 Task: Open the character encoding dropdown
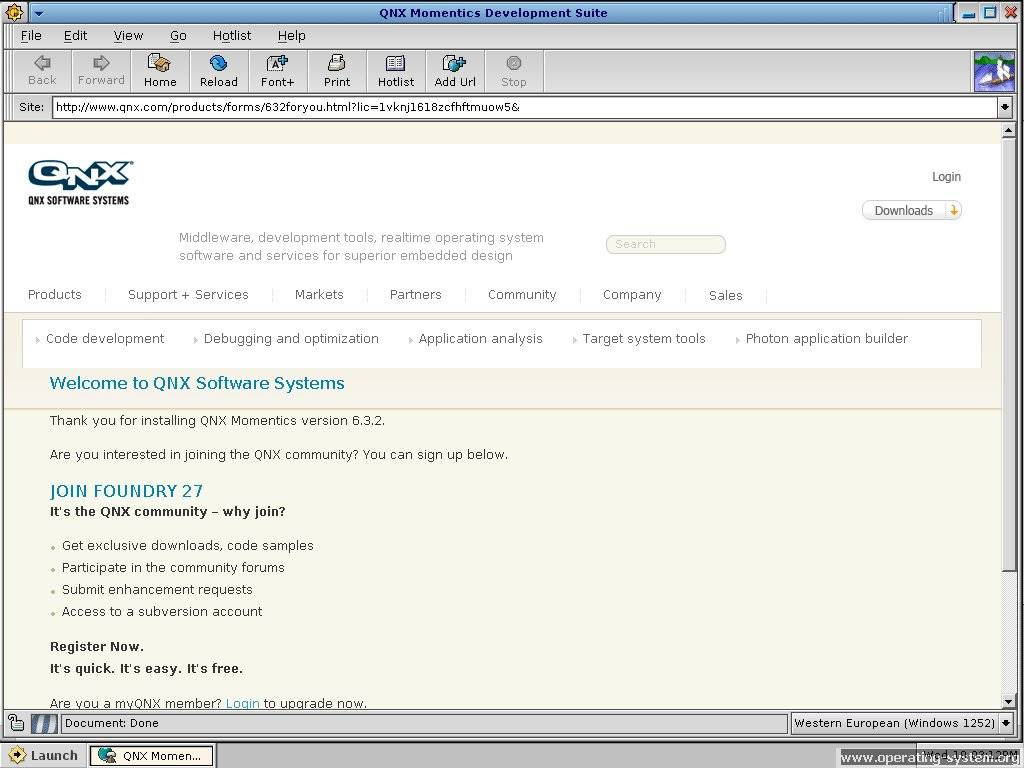1006,723
